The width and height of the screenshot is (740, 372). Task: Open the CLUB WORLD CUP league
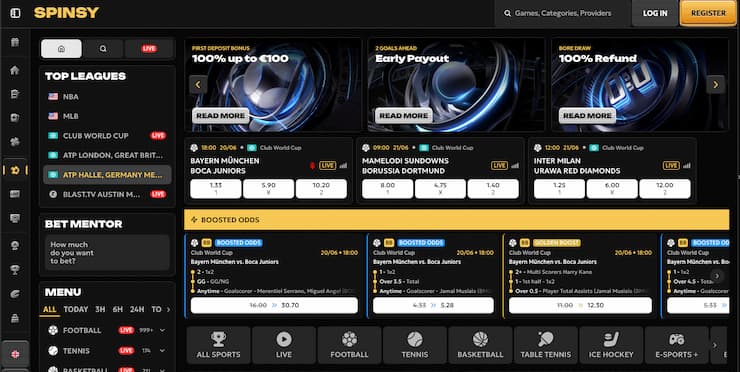(x=107, y=135)
